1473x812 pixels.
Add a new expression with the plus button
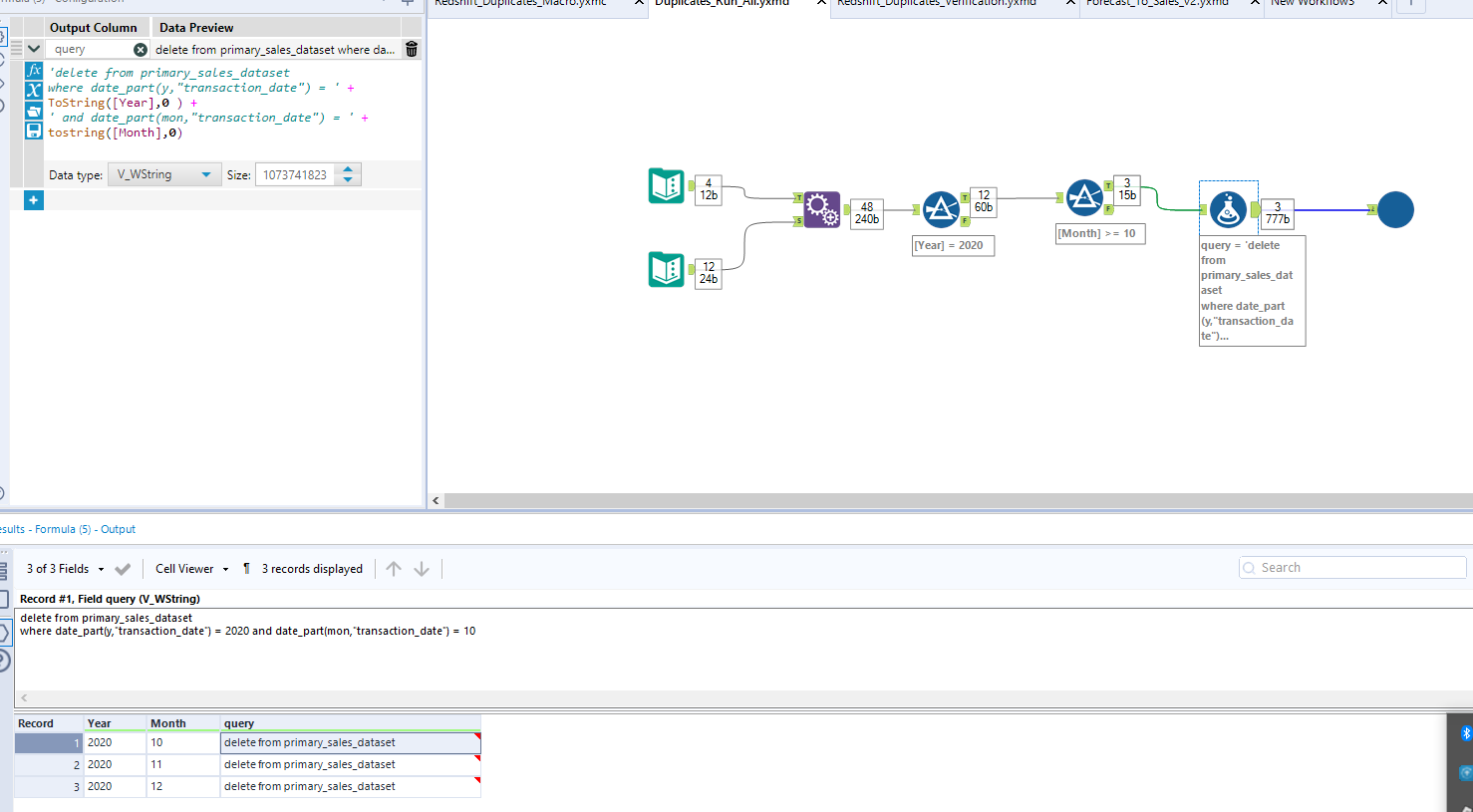click(33, 199)
